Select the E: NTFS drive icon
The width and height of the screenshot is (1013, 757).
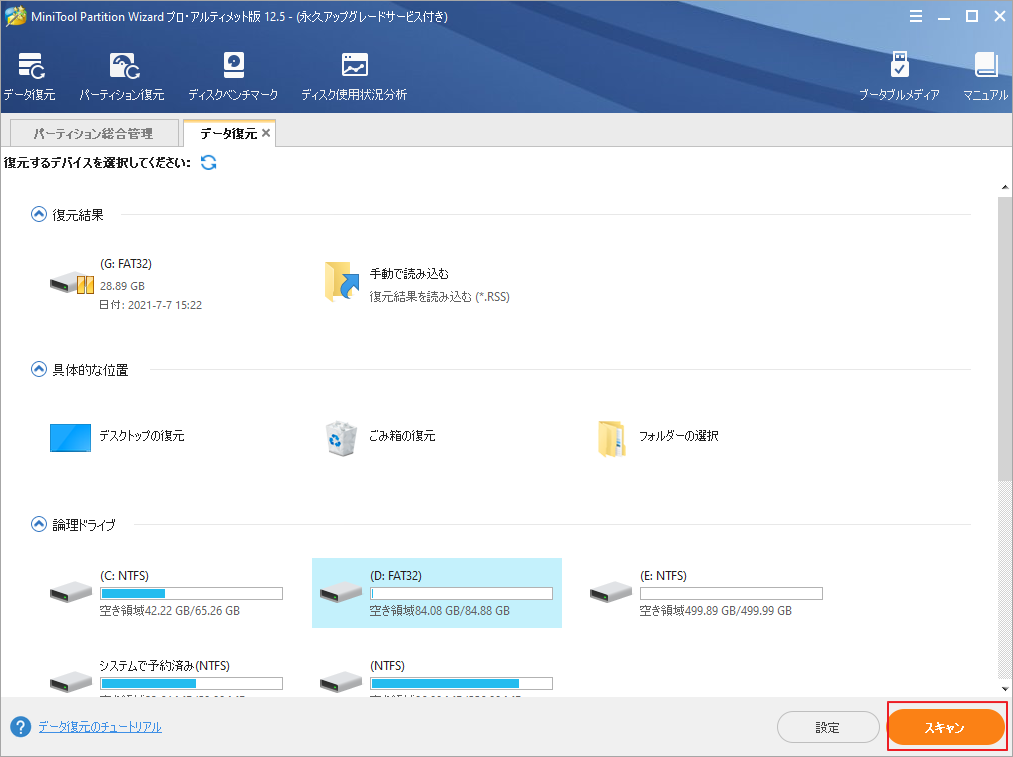pos(611,592)
